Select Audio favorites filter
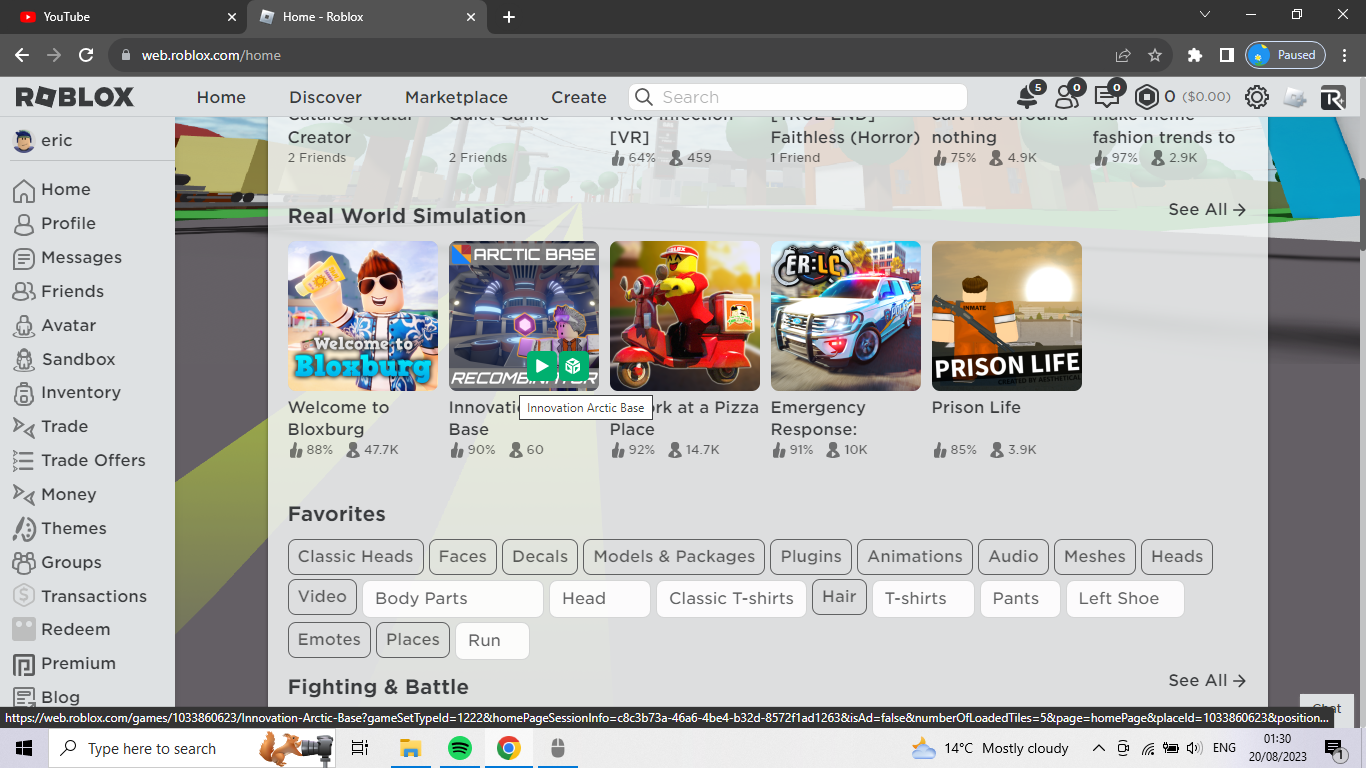 (x=1013, y=556)
